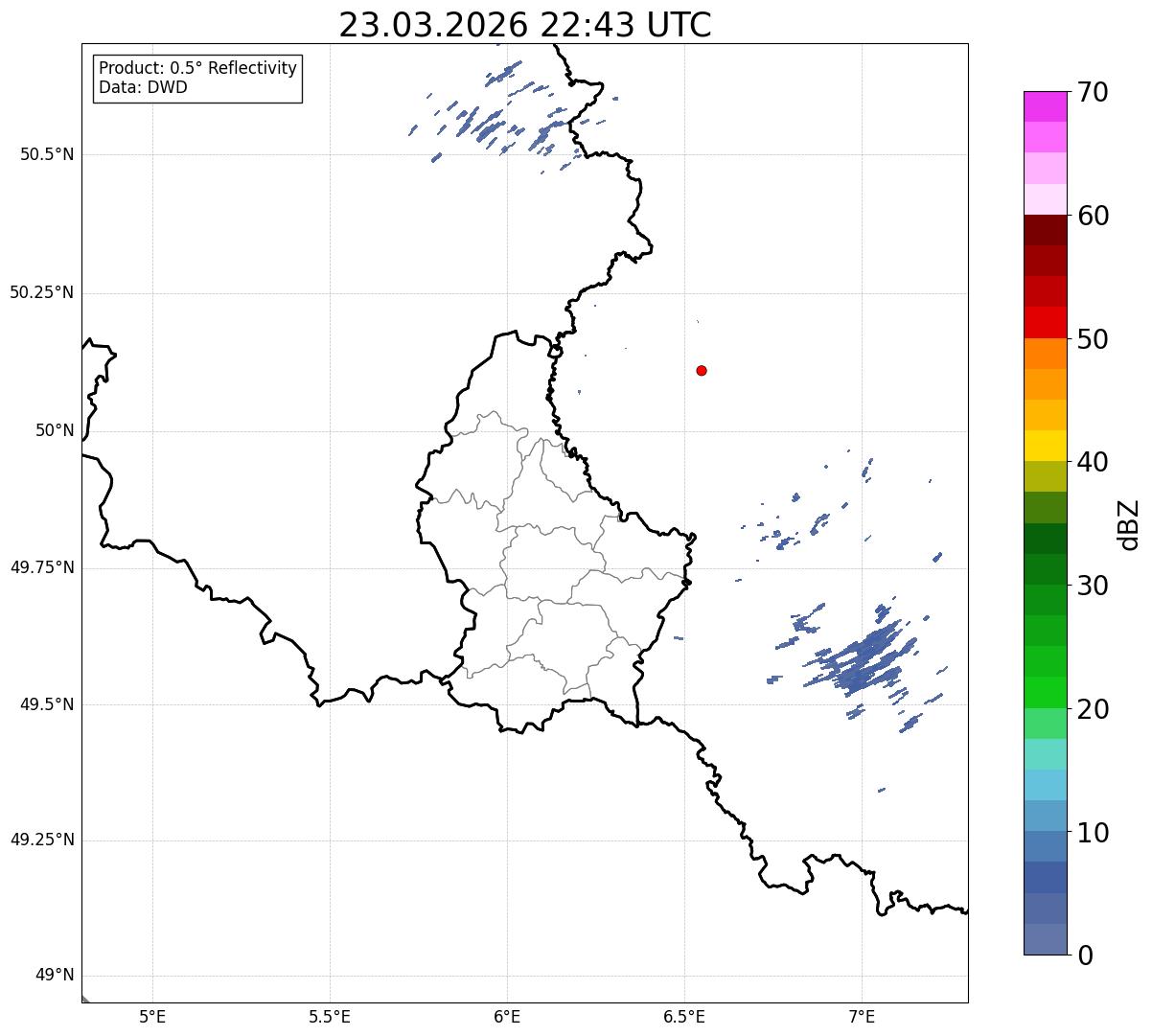Pick the dark maroon colorbar swatch
1152x1036 pixels.
pyautogui.click(x=1045, y=230)
